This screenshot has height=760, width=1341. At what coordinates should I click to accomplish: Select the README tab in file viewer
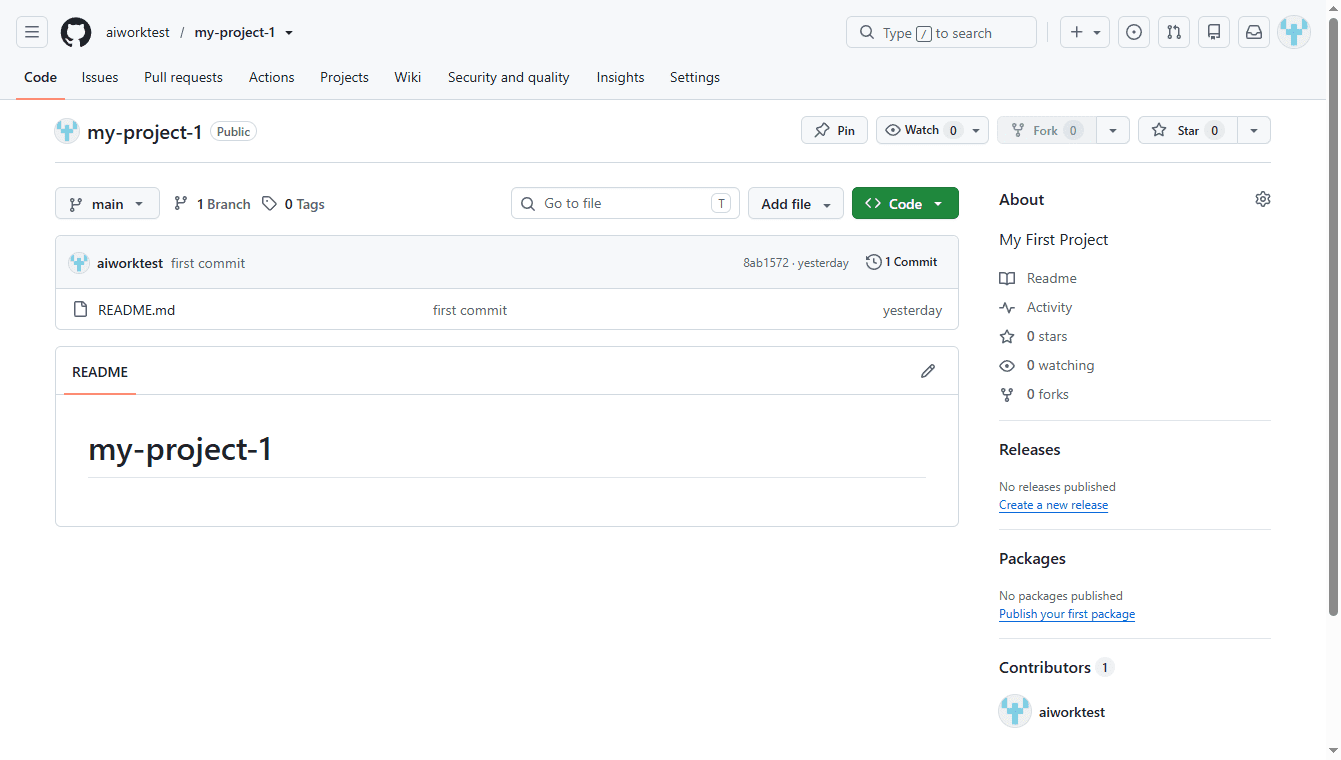100,371
